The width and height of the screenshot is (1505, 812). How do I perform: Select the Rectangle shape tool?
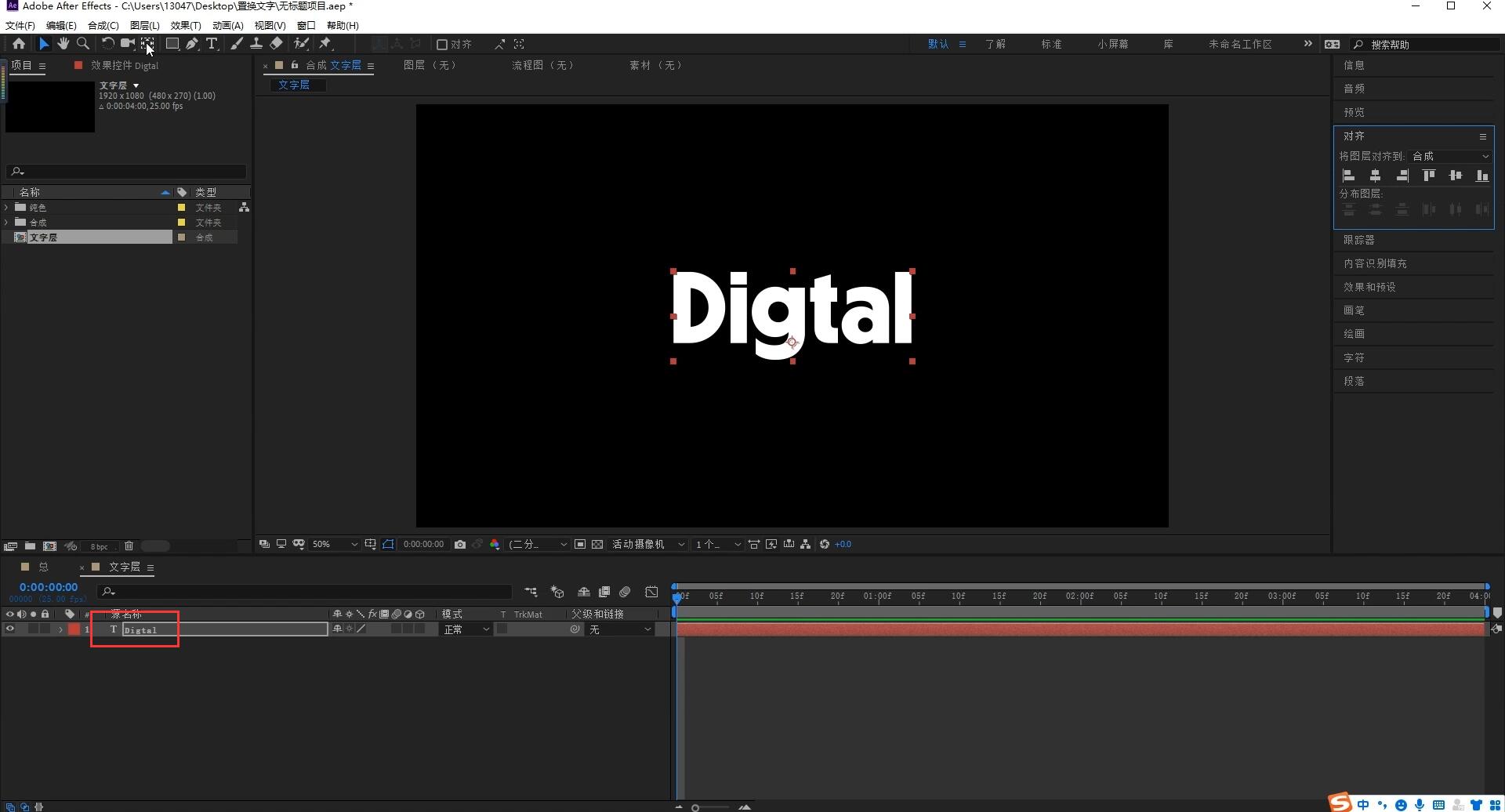point(172,44)
